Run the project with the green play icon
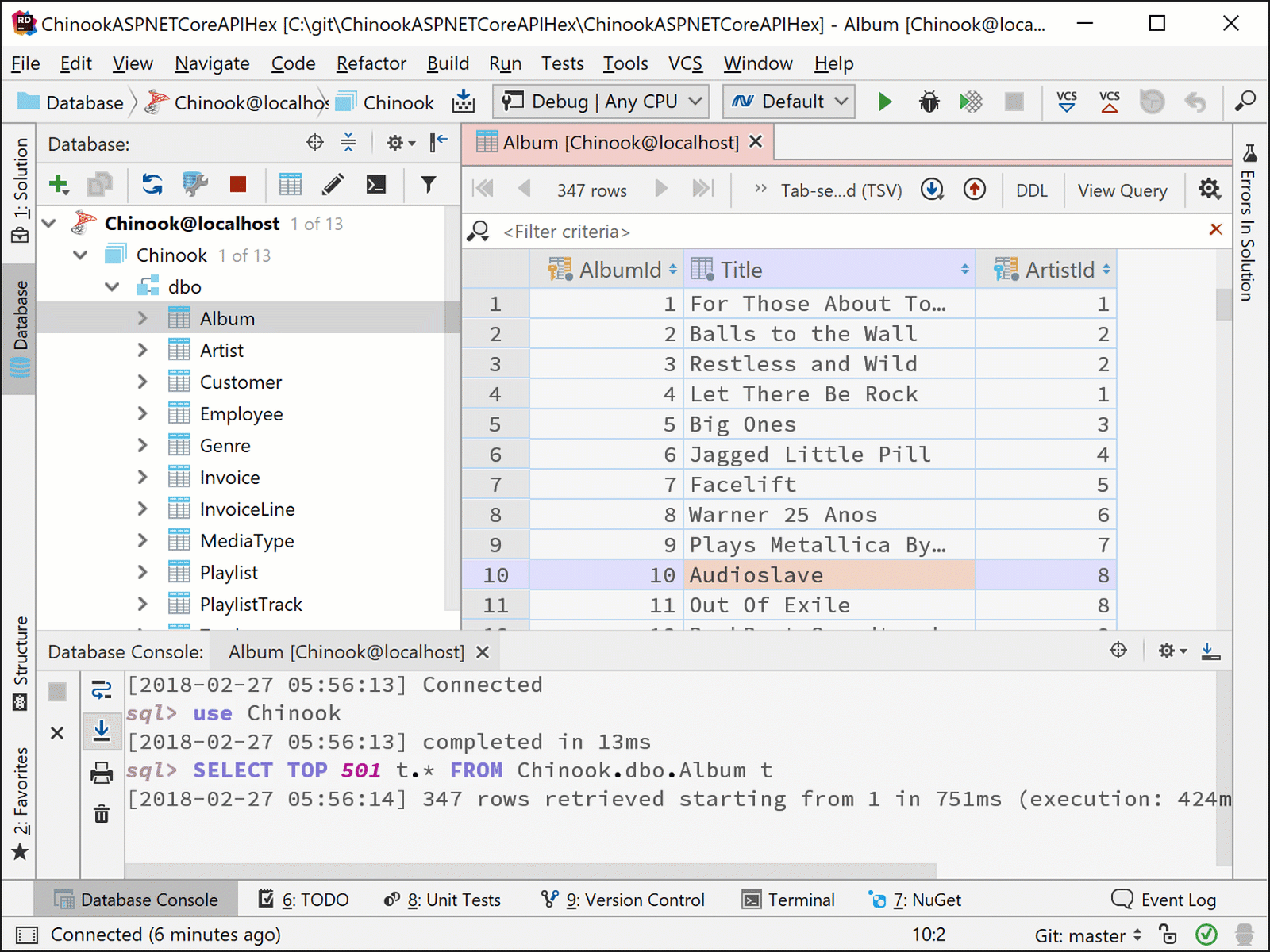The image size is (1270, 952). click(884, 102)
